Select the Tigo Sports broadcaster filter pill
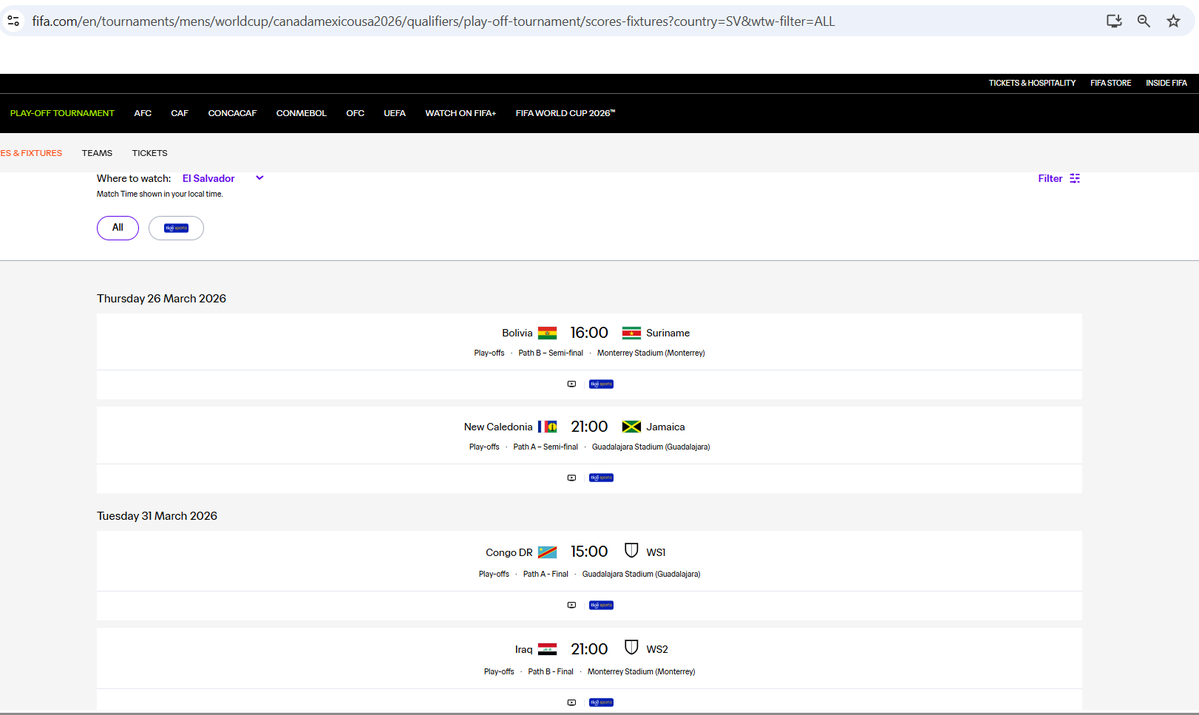This screenshot has height=715, width=1199. pyautogui.click(x=176, y=228)
